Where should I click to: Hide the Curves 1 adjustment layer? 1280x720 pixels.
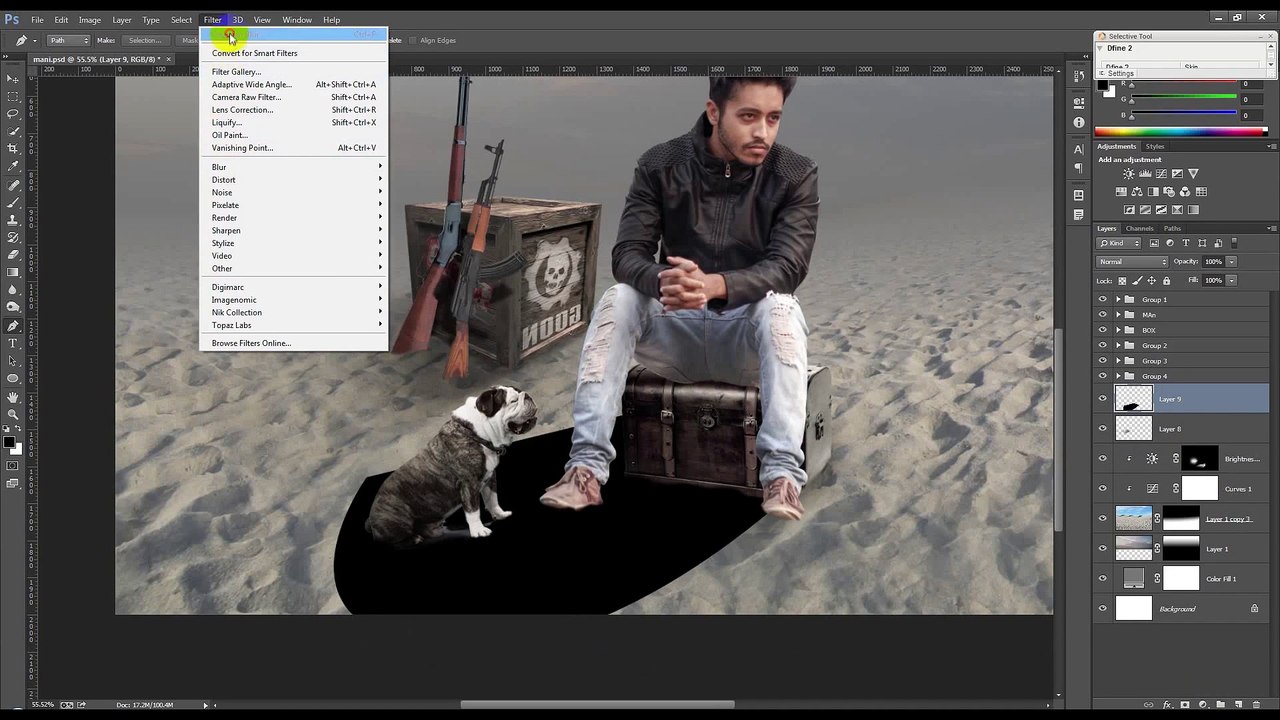tap(1103, 489)
